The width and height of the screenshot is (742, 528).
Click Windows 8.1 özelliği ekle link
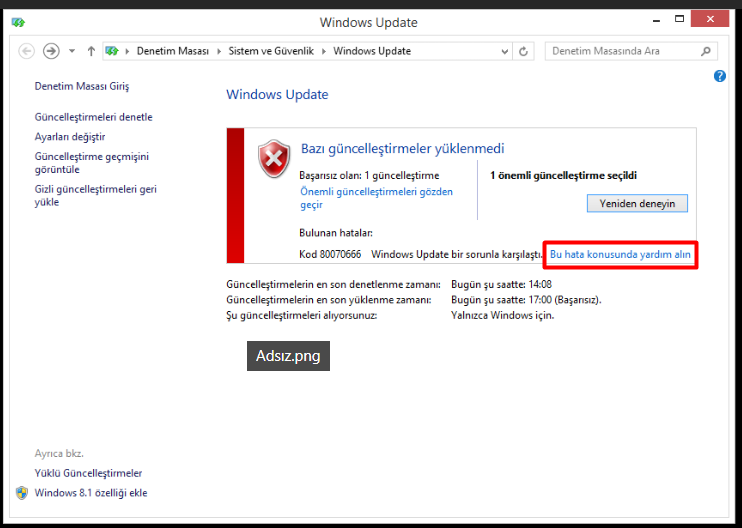pos(91,493)
